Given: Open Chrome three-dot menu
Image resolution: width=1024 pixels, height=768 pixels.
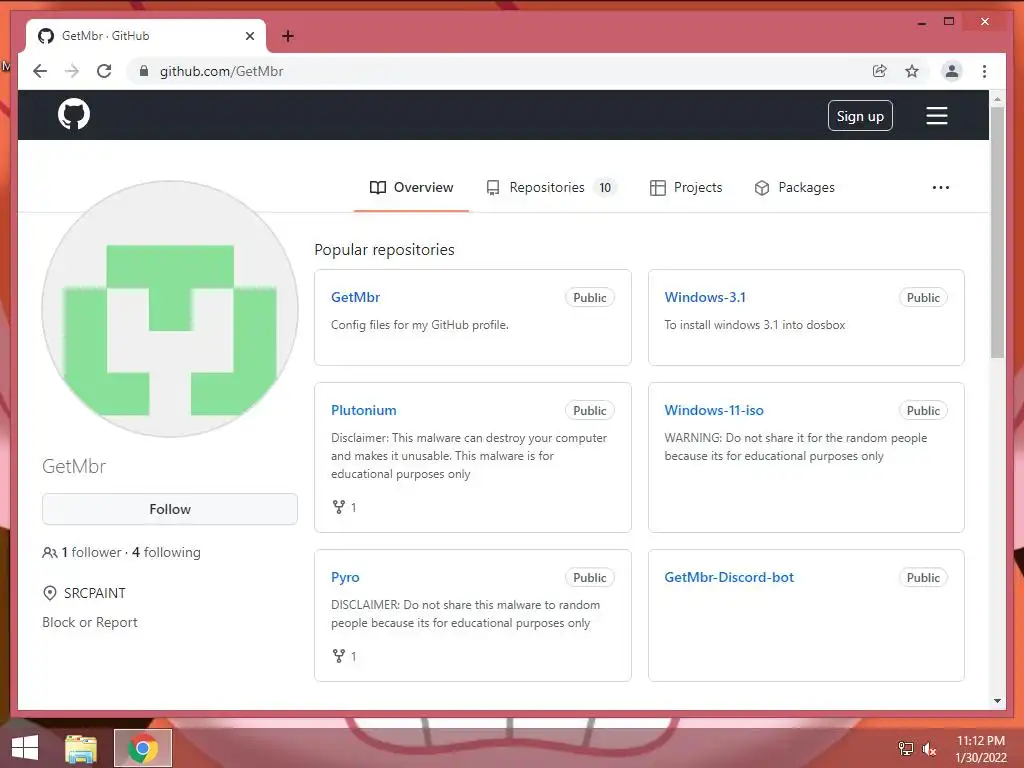Looking at the screenshot, I should 984,71.
